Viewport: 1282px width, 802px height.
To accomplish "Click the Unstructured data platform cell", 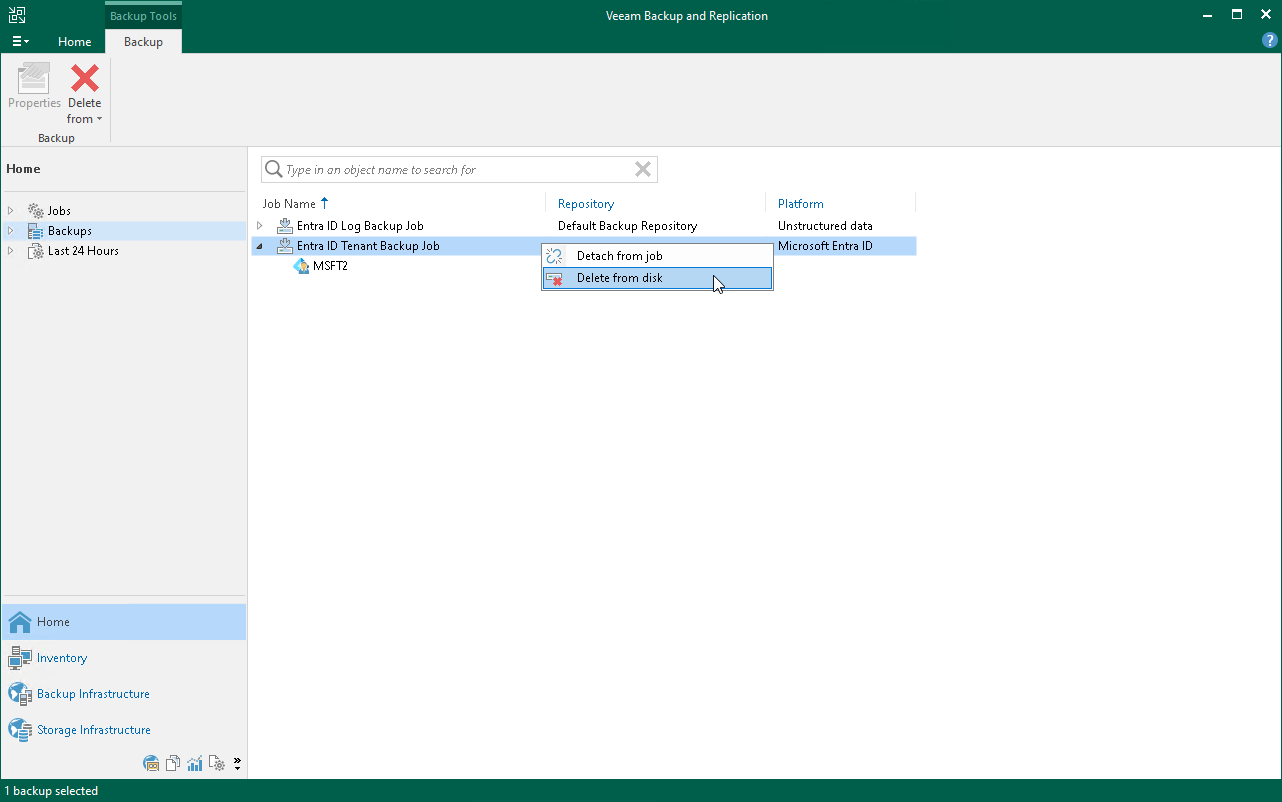I will tap(825, 226).
